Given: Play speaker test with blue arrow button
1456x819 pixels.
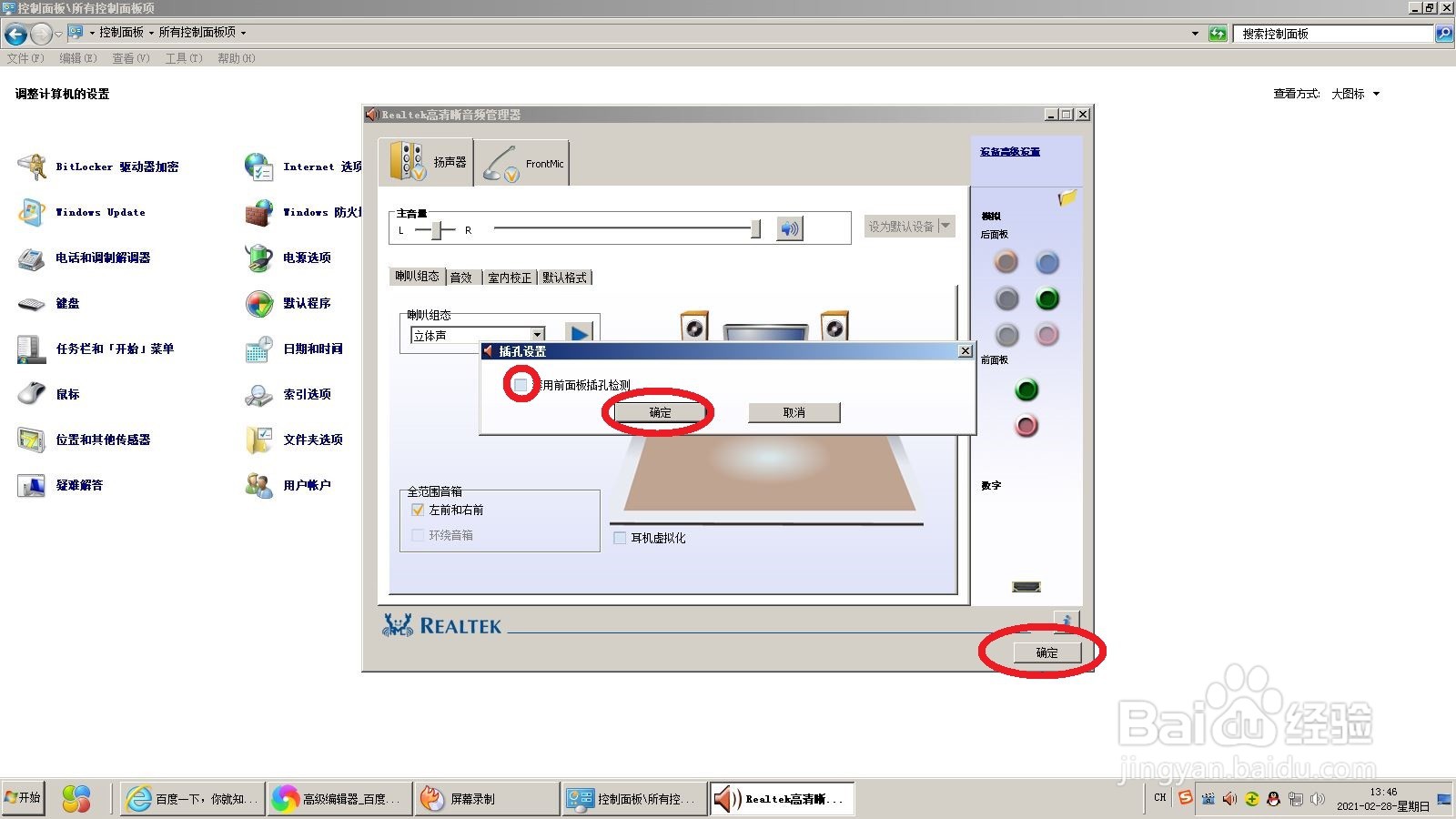Looking at the screenshot, I should pyautogui.click(x=579, y=334).
